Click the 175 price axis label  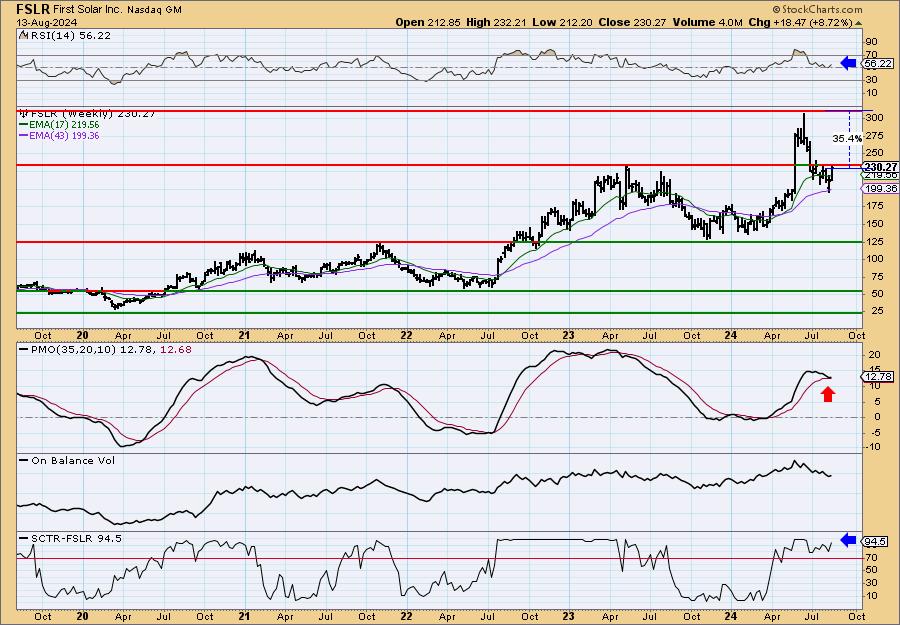(875, 205)
